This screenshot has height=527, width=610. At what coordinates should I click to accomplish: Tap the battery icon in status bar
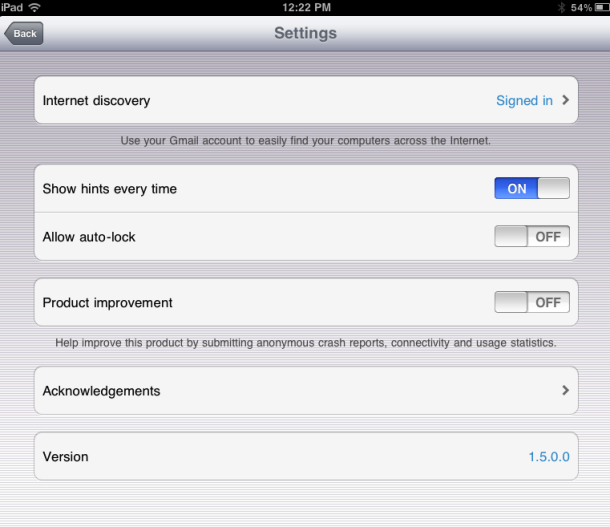pos(602,7)
